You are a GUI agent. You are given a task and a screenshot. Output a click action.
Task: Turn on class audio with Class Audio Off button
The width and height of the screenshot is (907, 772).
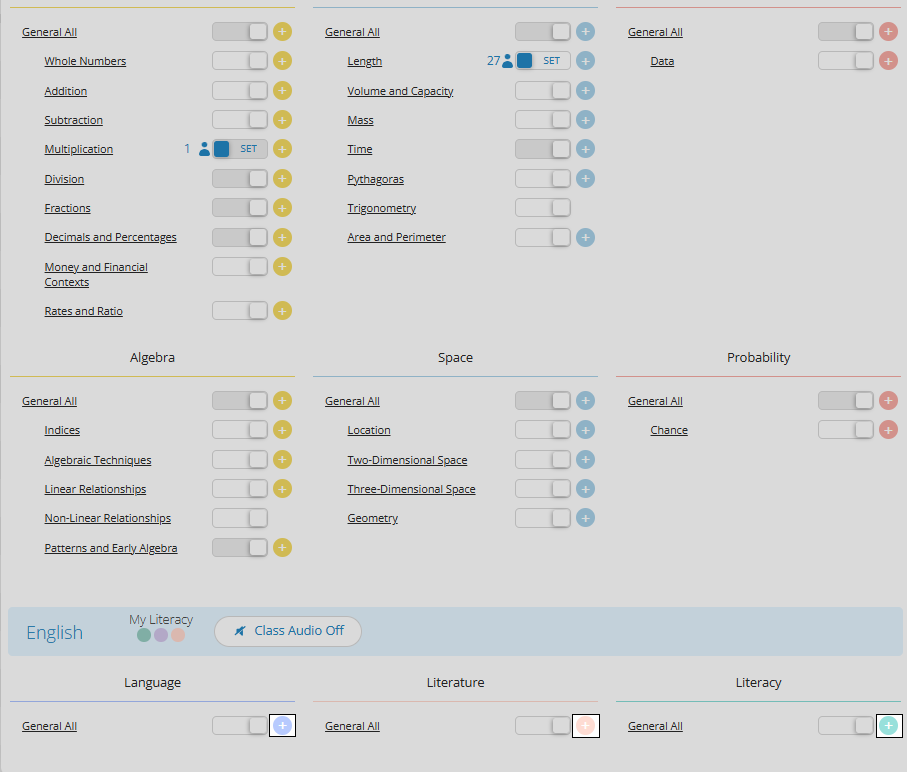pos(288,631)
